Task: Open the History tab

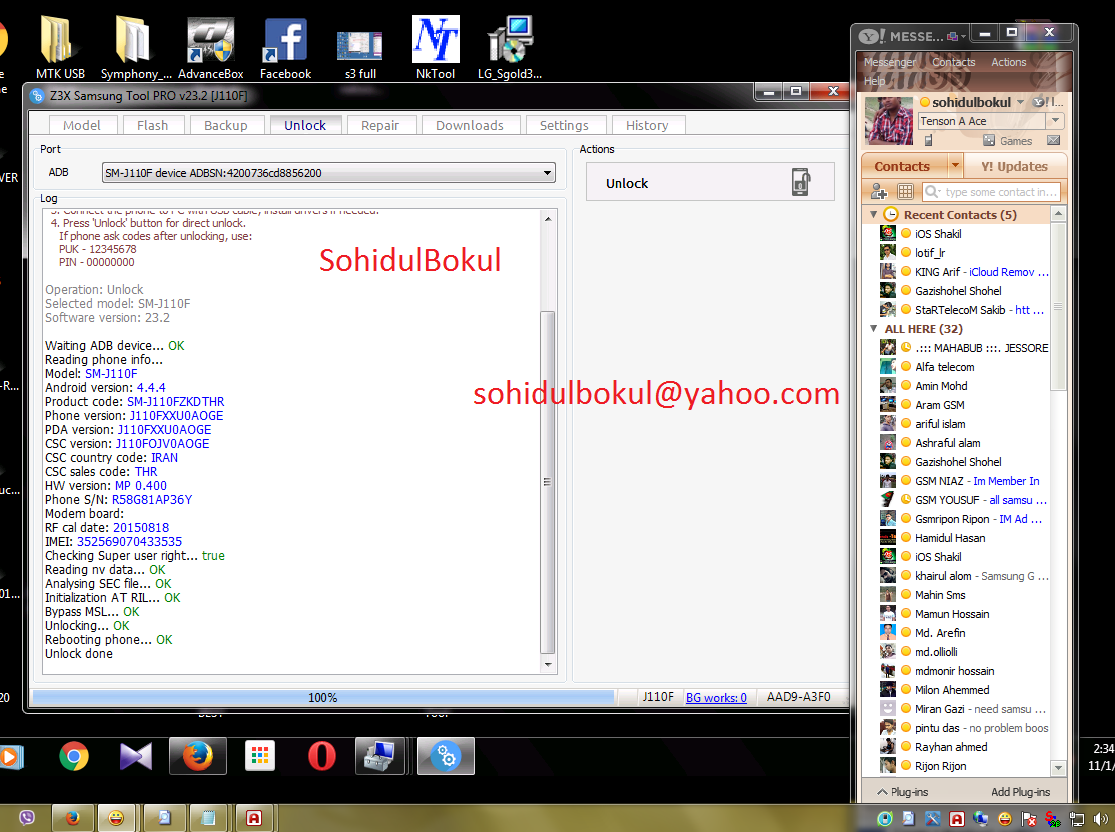Action: [646, 125]
